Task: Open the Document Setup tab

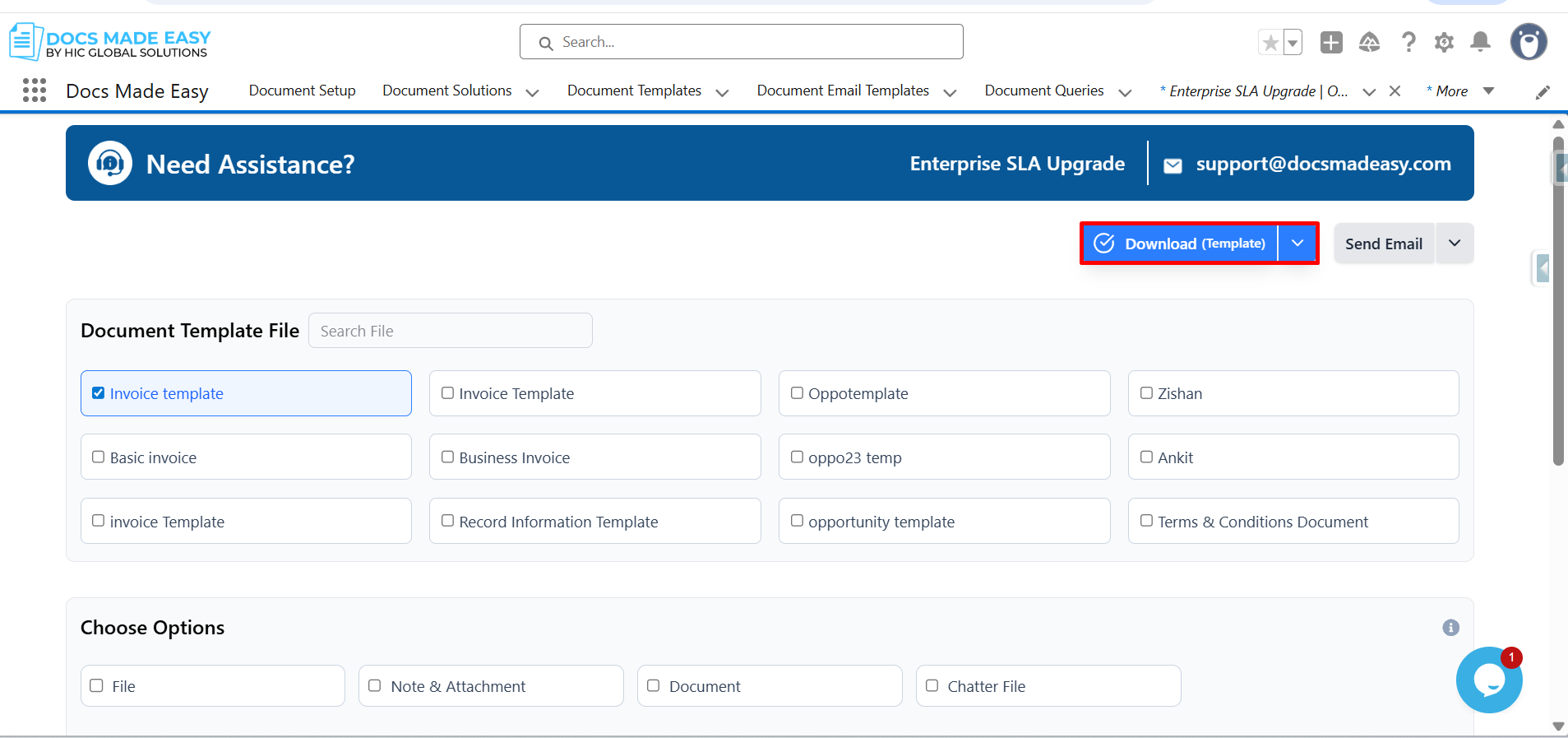Action: (x=303, y=91)
